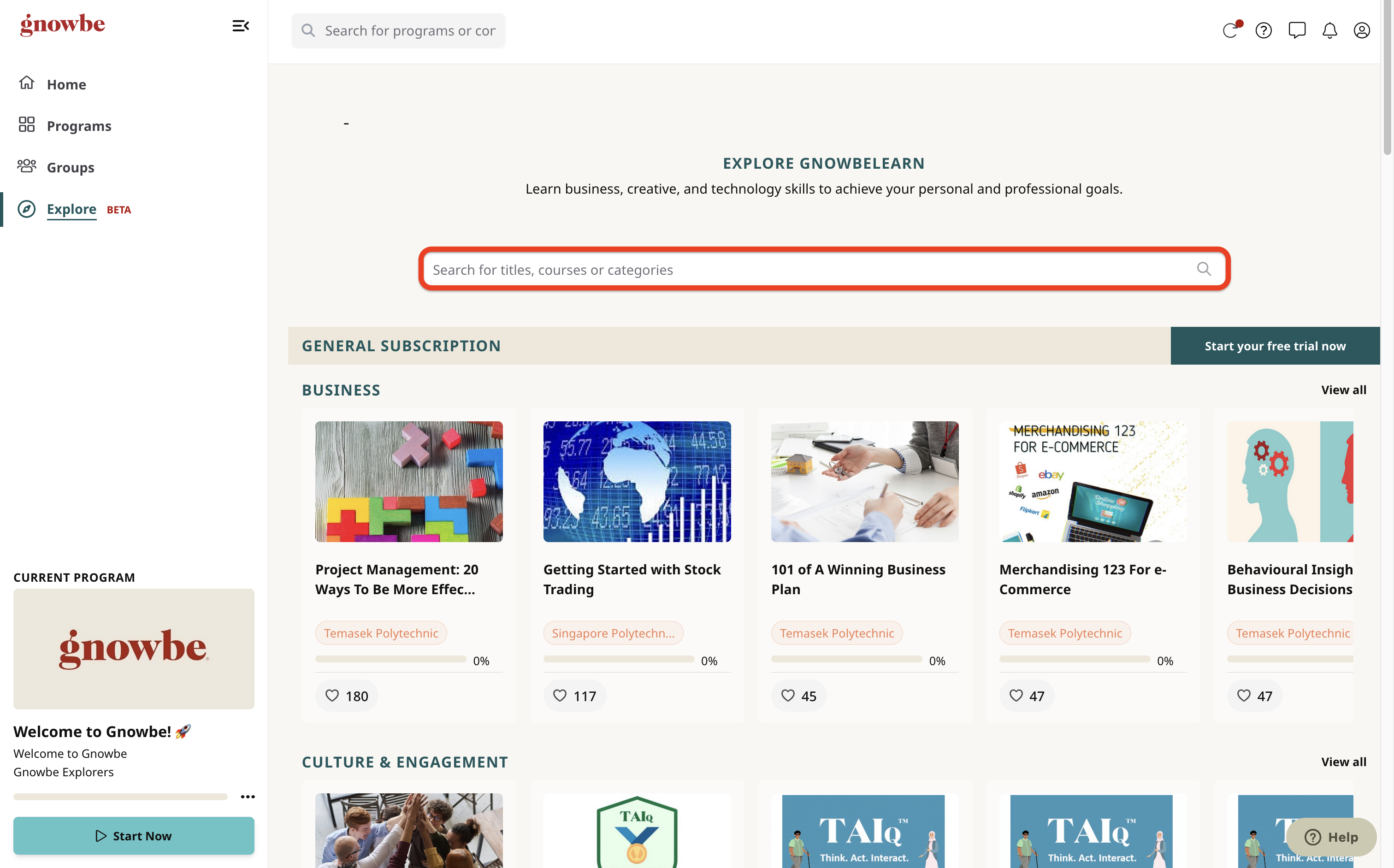Click the Home house icon

click(26, 83)
